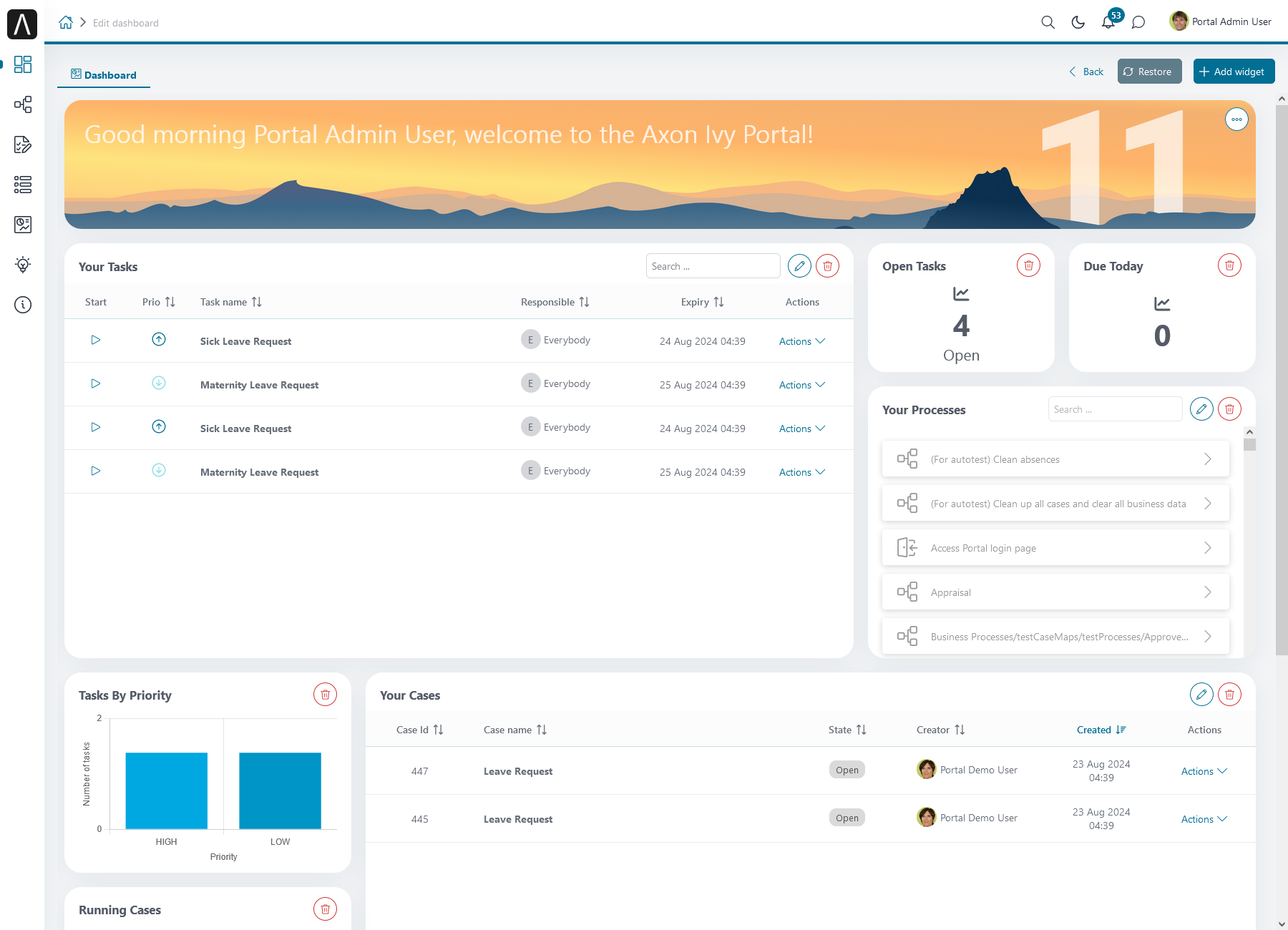Delete the Your Cases widget
The width and height of the screenshot is (1288, 930).
(1229, 695)
